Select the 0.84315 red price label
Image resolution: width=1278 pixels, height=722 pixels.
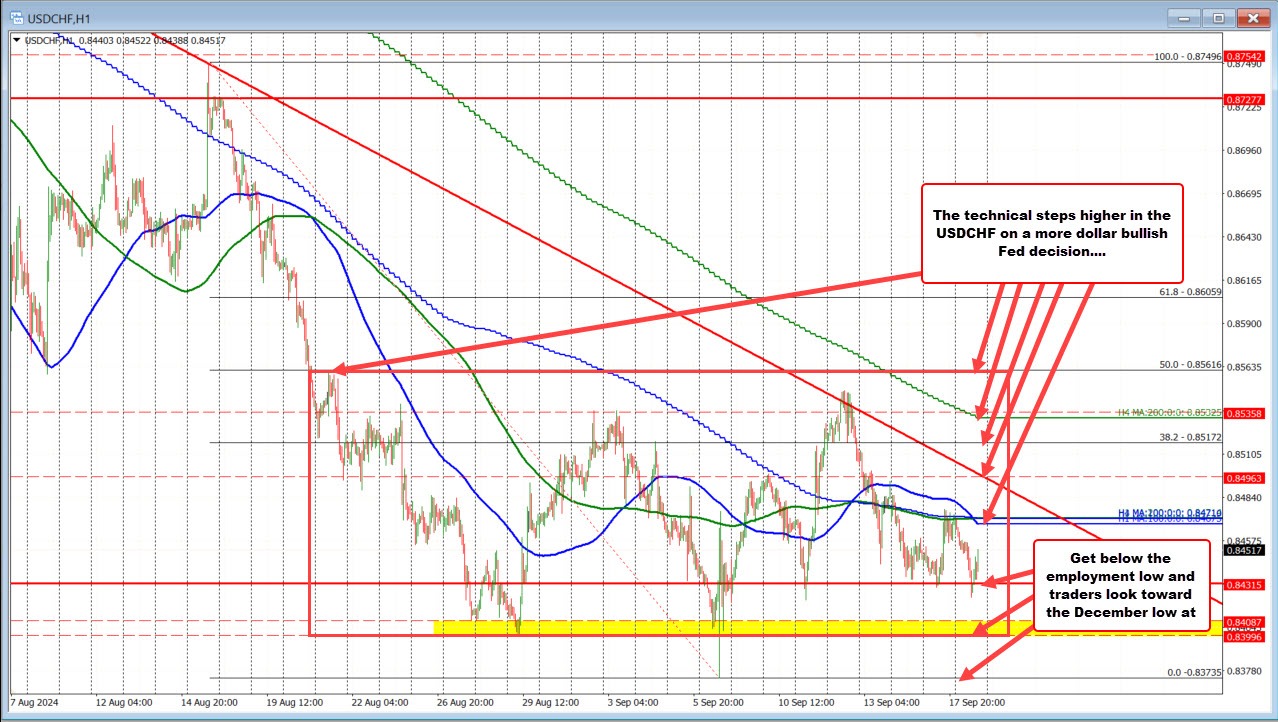click(1244, 584)
